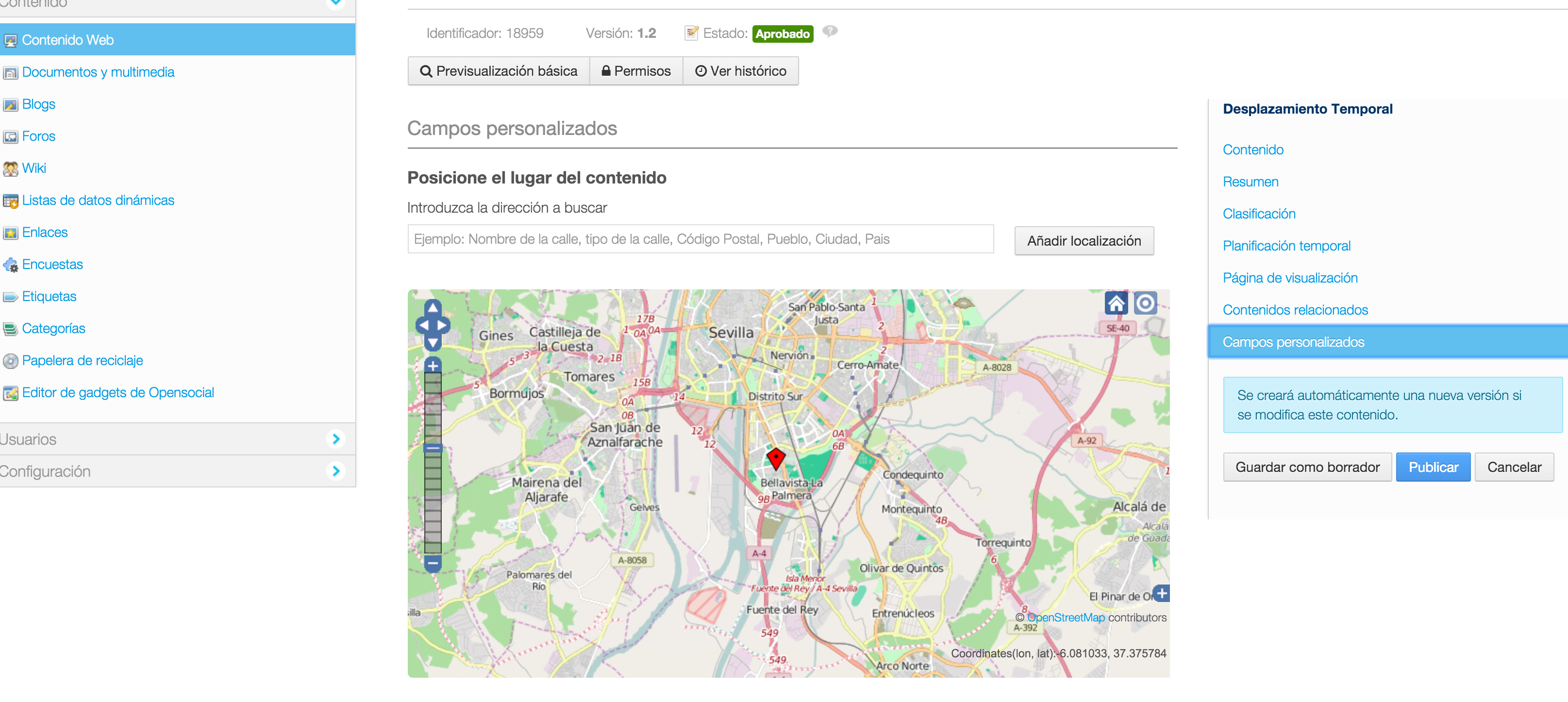Viewport: 1568px width, 702px height.
Task: Select the red location marker on map
Action: click(x=775, y=458)
